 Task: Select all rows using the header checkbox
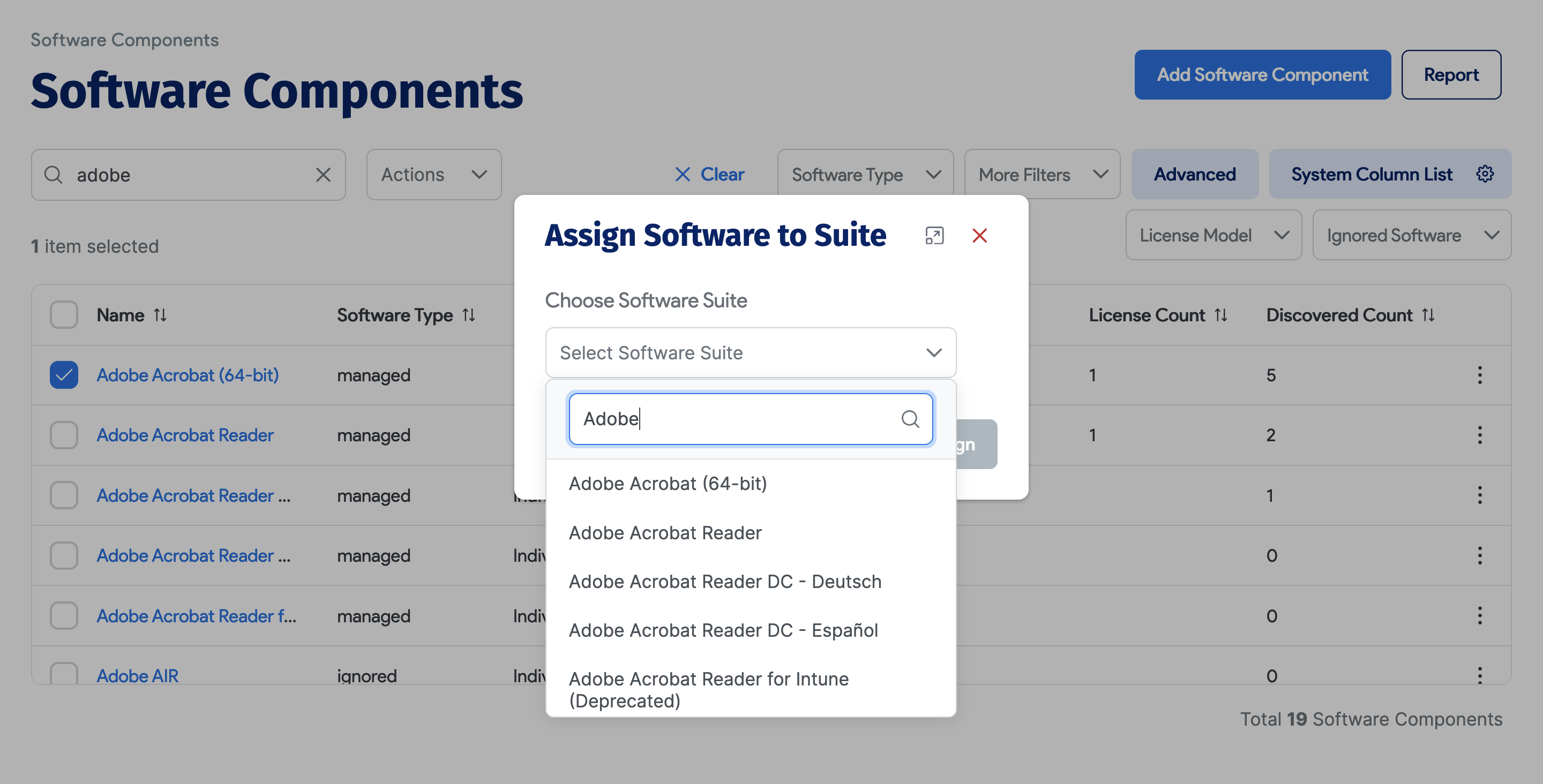coord(64,314)
